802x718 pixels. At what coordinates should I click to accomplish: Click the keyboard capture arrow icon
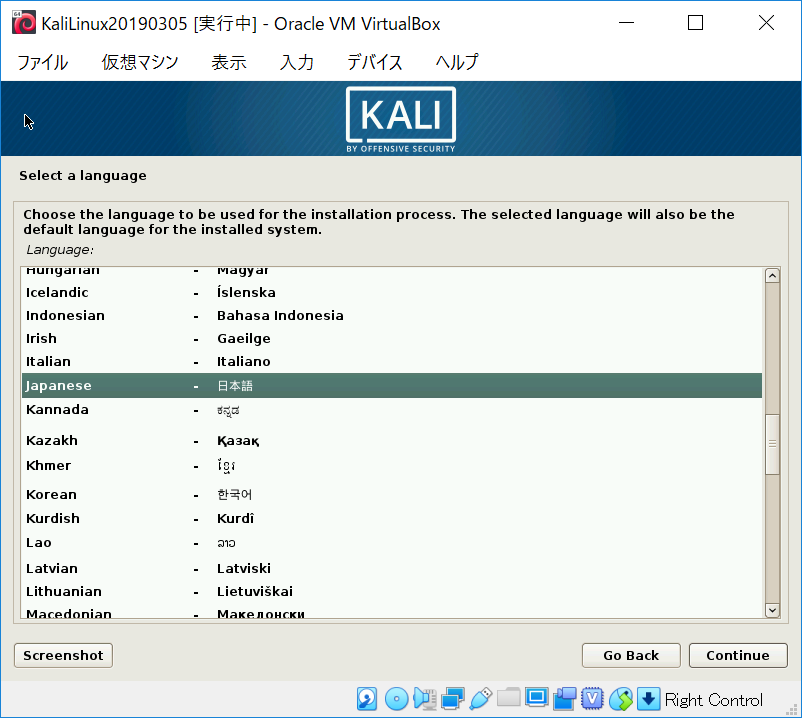pyautogui.click(x=649, y=699)
